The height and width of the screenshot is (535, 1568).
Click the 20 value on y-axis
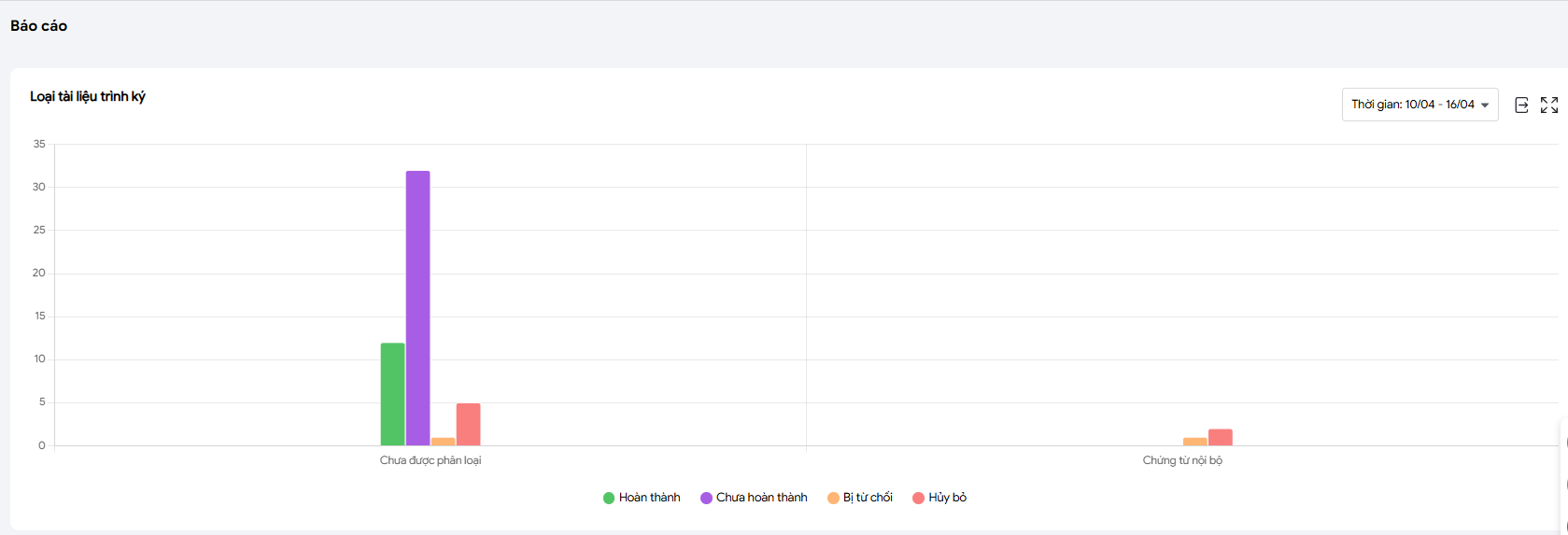pos(39,273)
